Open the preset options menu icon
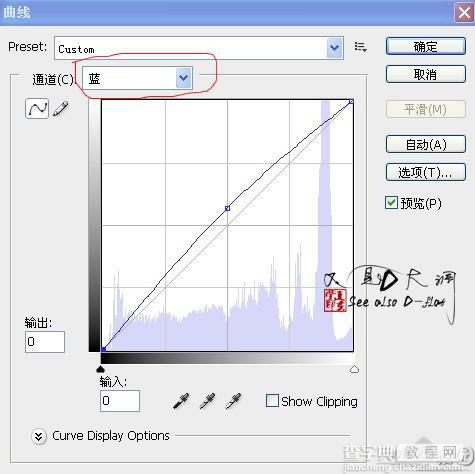This screenshot has width=475, height=474. click(x=360, y=47)
